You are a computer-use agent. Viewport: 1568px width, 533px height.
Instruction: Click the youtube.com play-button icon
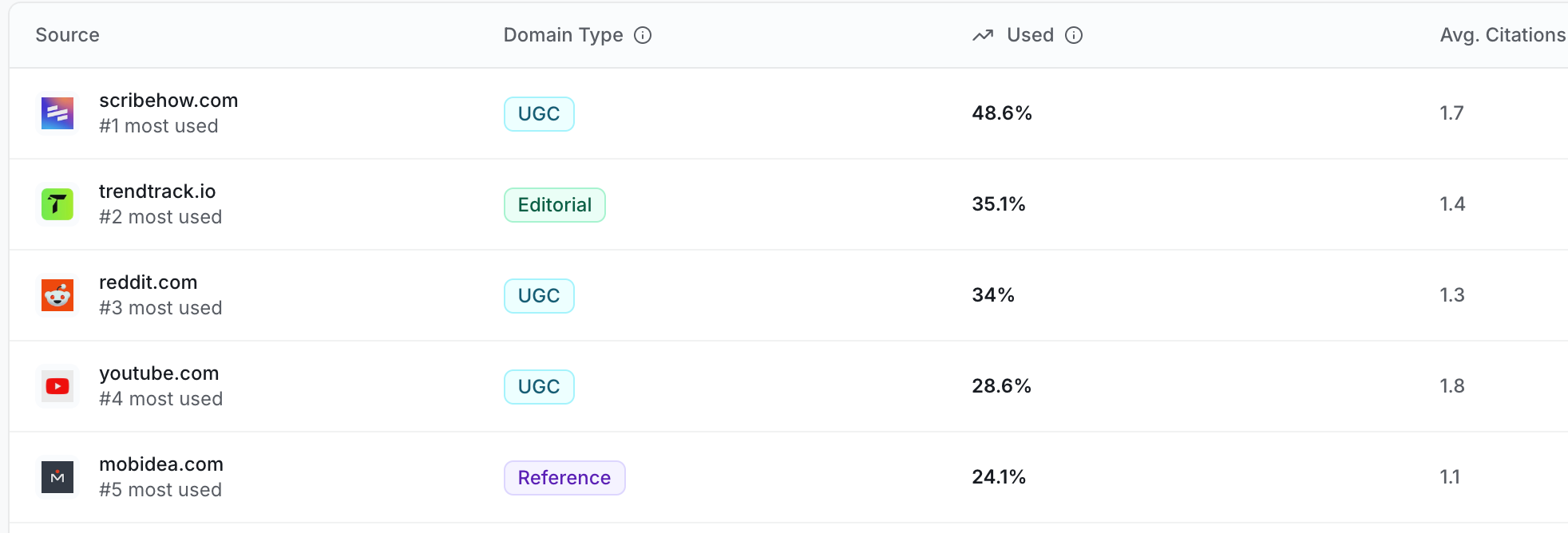pos(57,386)
